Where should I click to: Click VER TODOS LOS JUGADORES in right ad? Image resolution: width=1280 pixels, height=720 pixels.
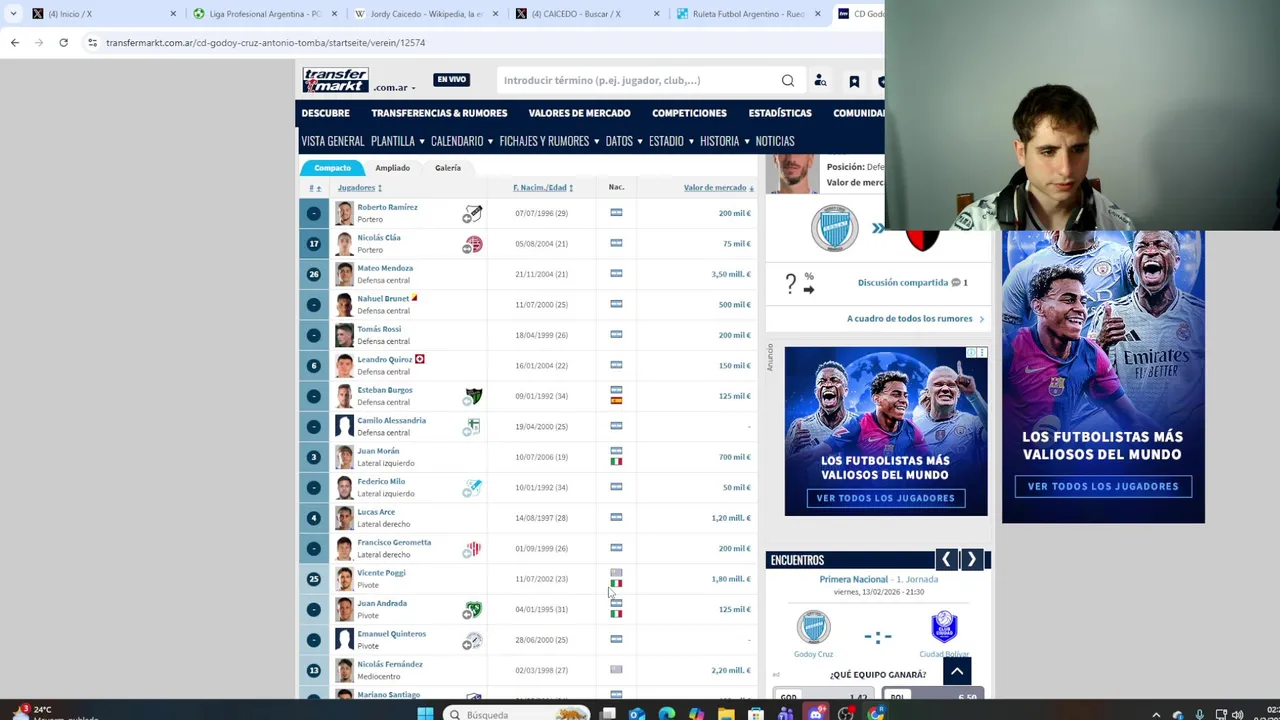click(1103, 487)
